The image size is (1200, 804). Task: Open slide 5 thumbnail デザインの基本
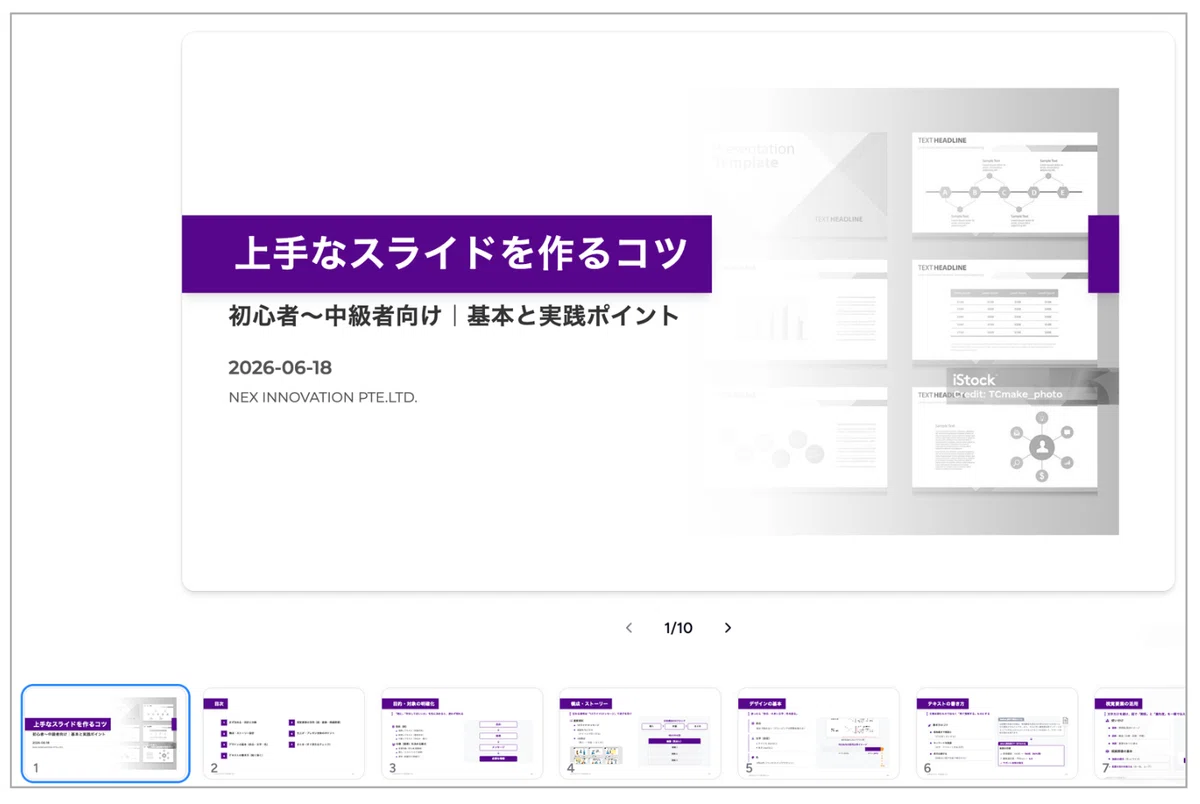click(818, 733)
